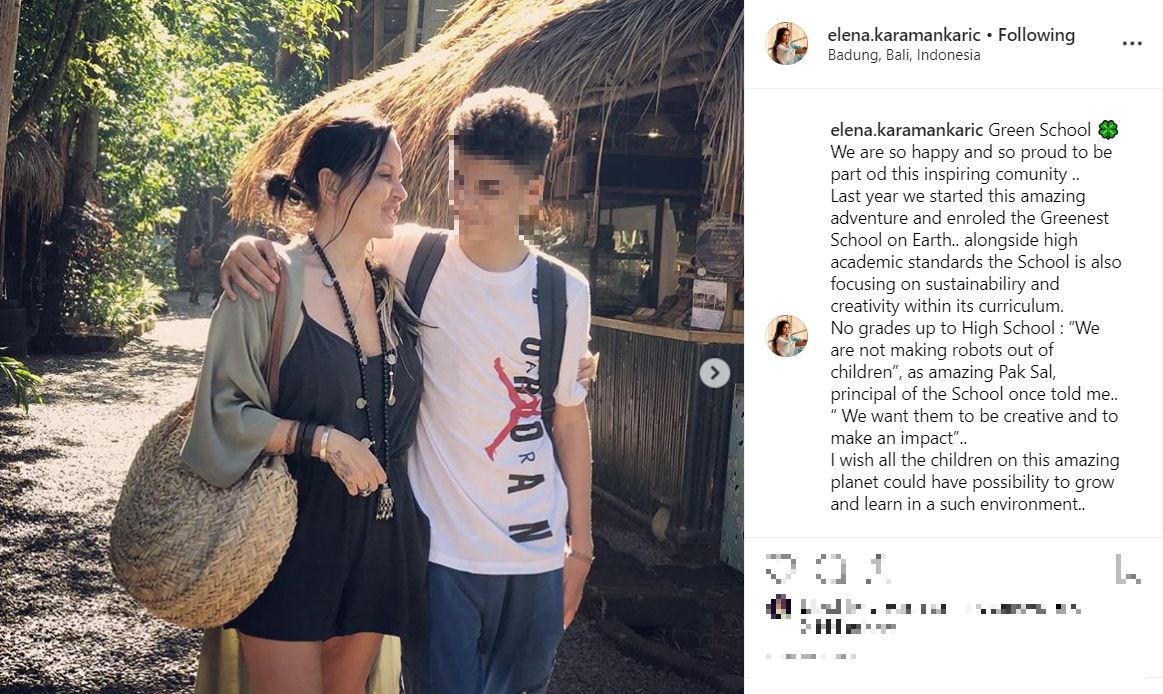Open elena.karamankaric profile from header username
Viewport: 1163px width, 694px height.
[904, 35]
